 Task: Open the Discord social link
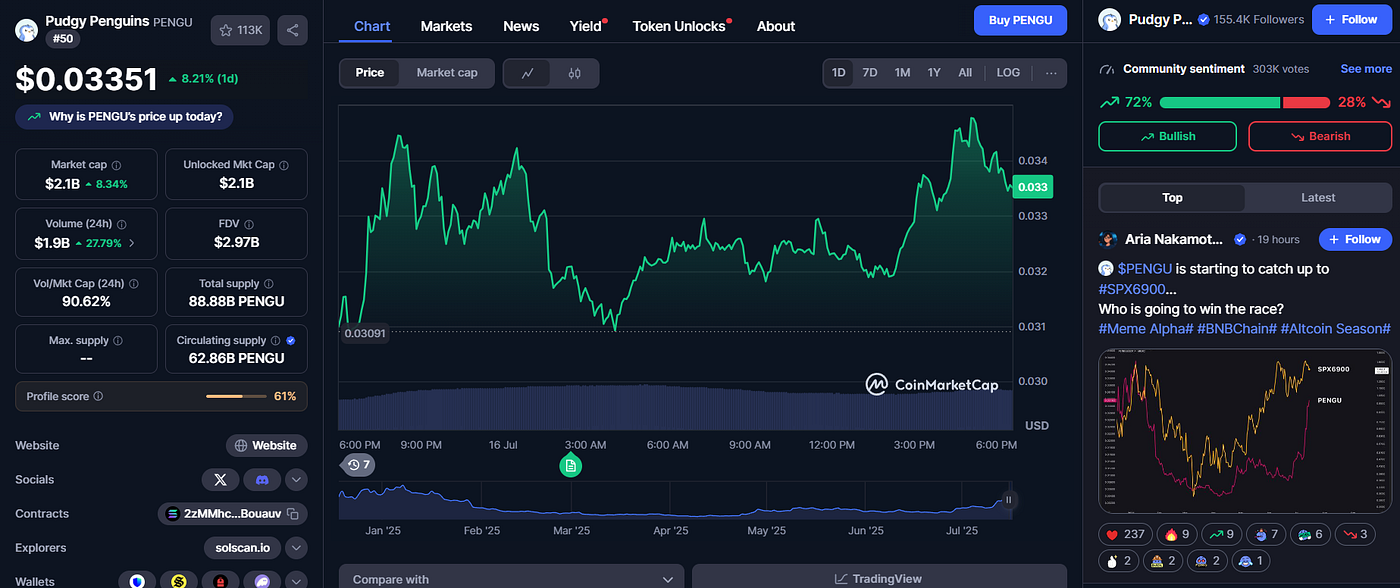tap(262, 480)
